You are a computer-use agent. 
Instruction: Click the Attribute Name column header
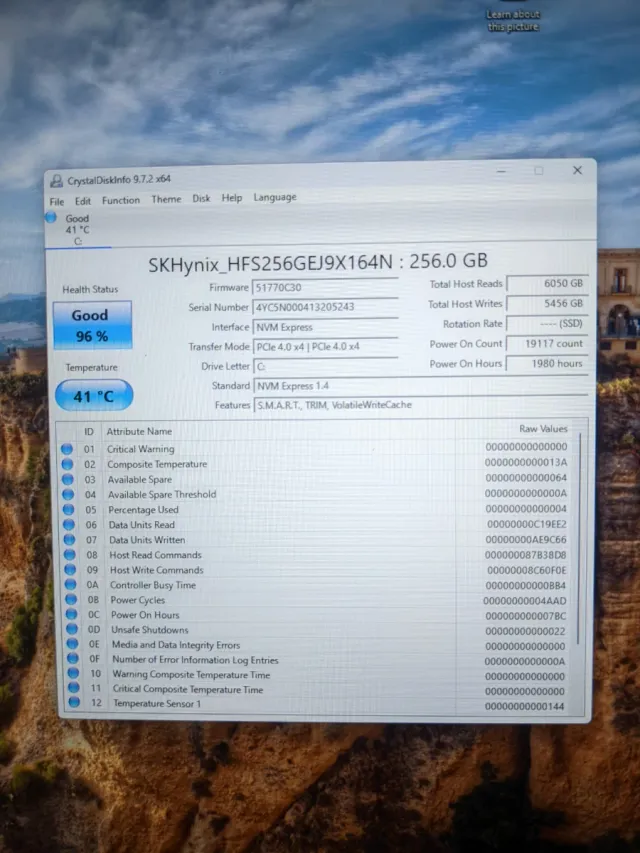(x=139, y=431)
